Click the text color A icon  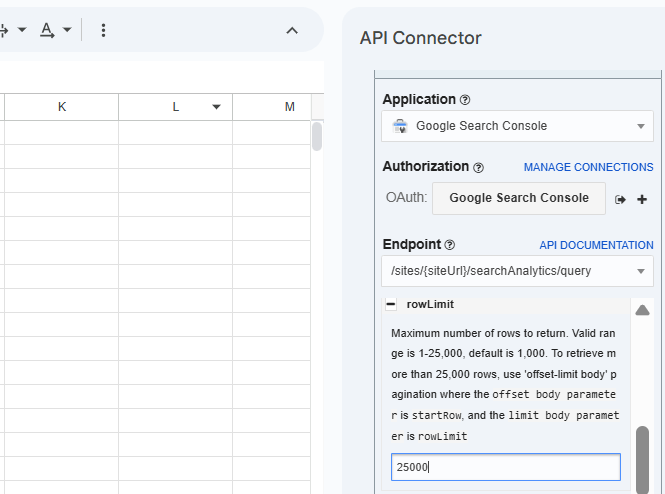(x=47, y=30)
